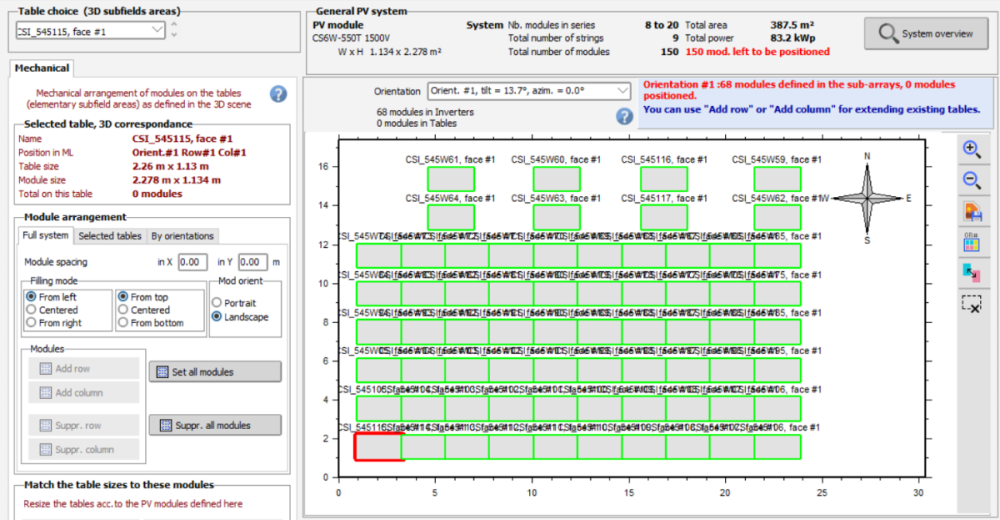Open the System overview

[925, 33]
